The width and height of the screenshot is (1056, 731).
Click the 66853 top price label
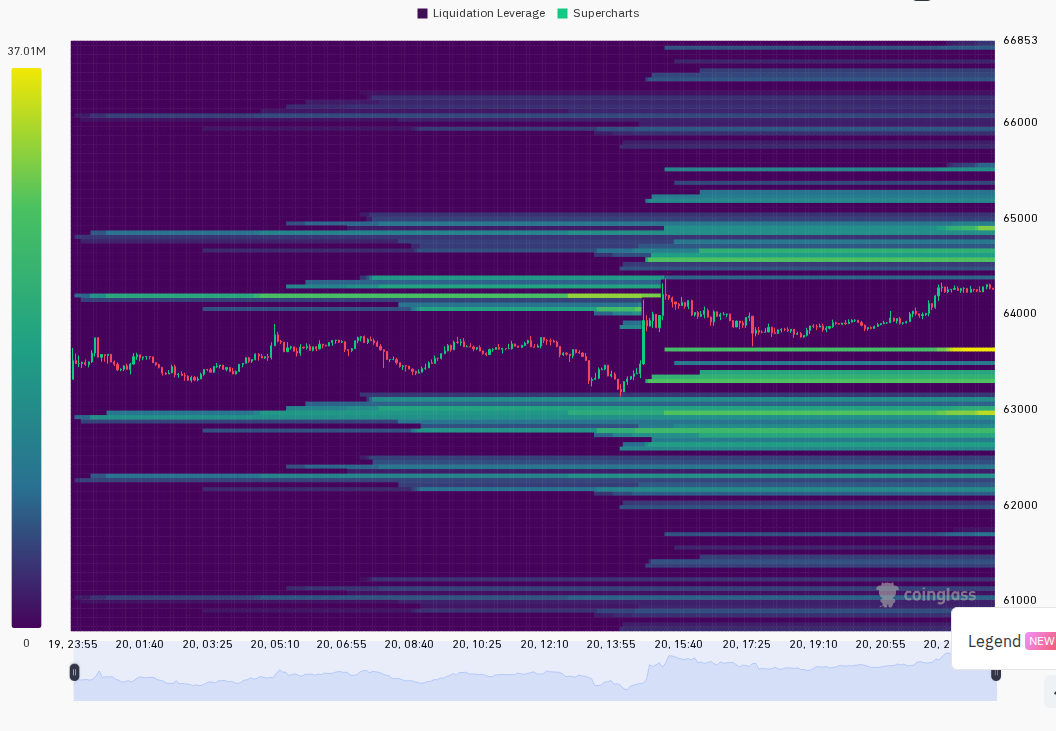[x=1020, y=40]
